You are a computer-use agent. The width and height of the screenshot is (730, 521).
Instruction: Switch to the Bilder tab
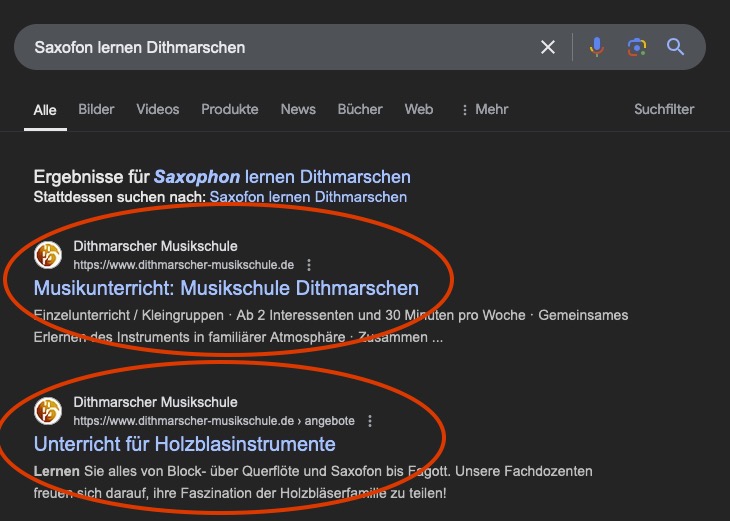[96, 109]
